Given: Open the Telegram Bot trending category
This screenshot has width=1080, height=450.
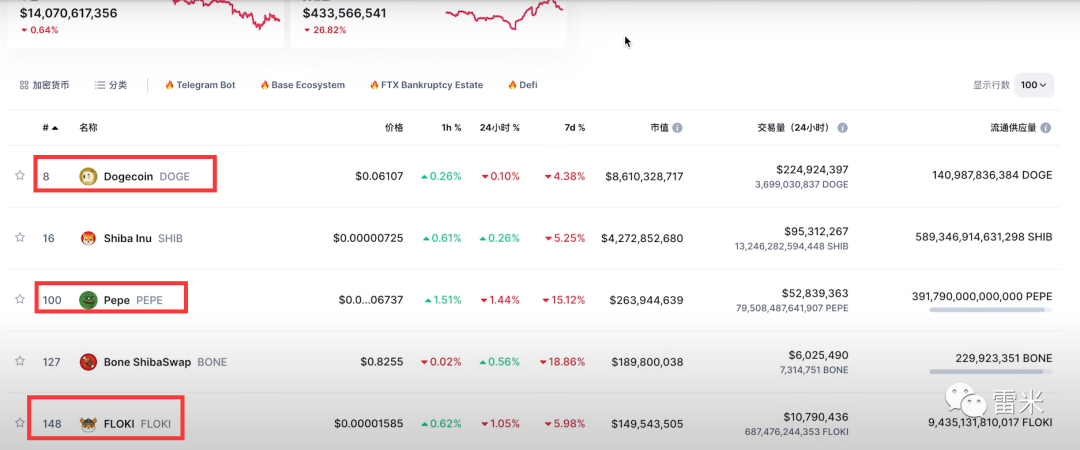Looking at the screenshot, I should point(200,85).
